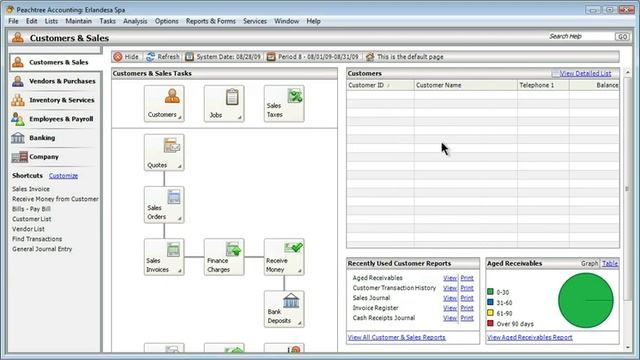The height and width of the screenshot is (360, 640).
Task: Click the Peachtree title bar icon
Action: point(10,9)
